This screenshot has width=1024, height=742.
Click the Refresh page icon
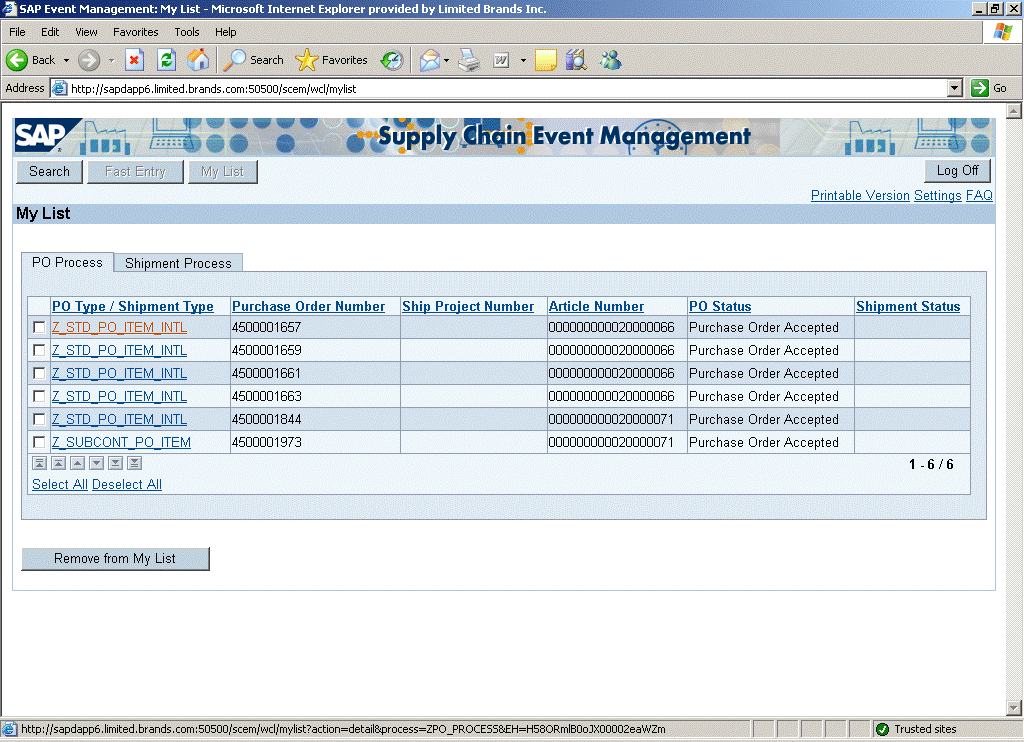167,60
